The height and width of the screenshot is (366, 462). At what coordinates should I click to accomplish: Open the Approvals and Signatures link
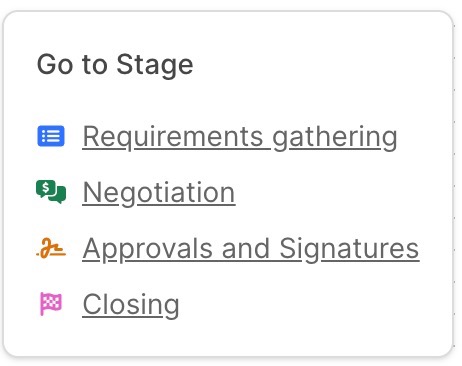tap(251, 249)
